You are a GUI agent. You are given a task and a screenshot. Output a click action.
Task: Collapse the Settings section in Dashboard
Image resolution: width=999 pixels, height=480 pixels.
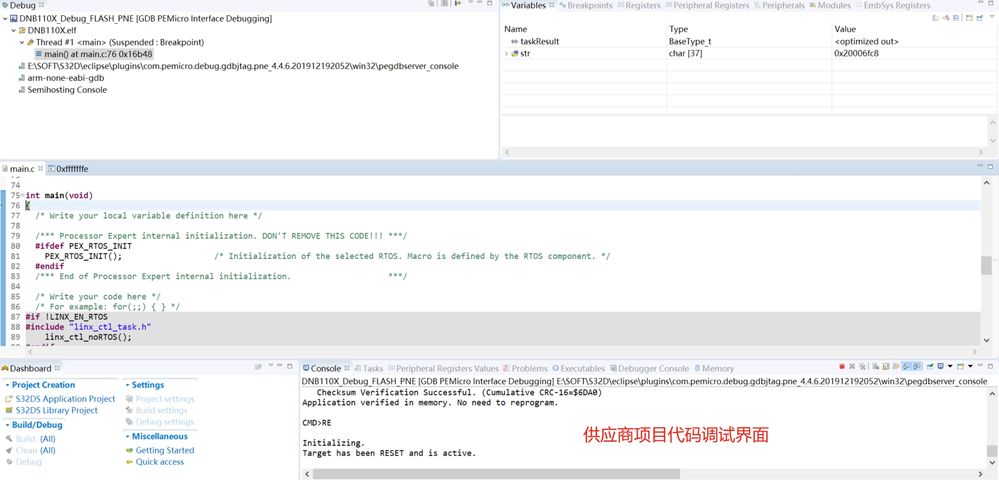(127, 385)
